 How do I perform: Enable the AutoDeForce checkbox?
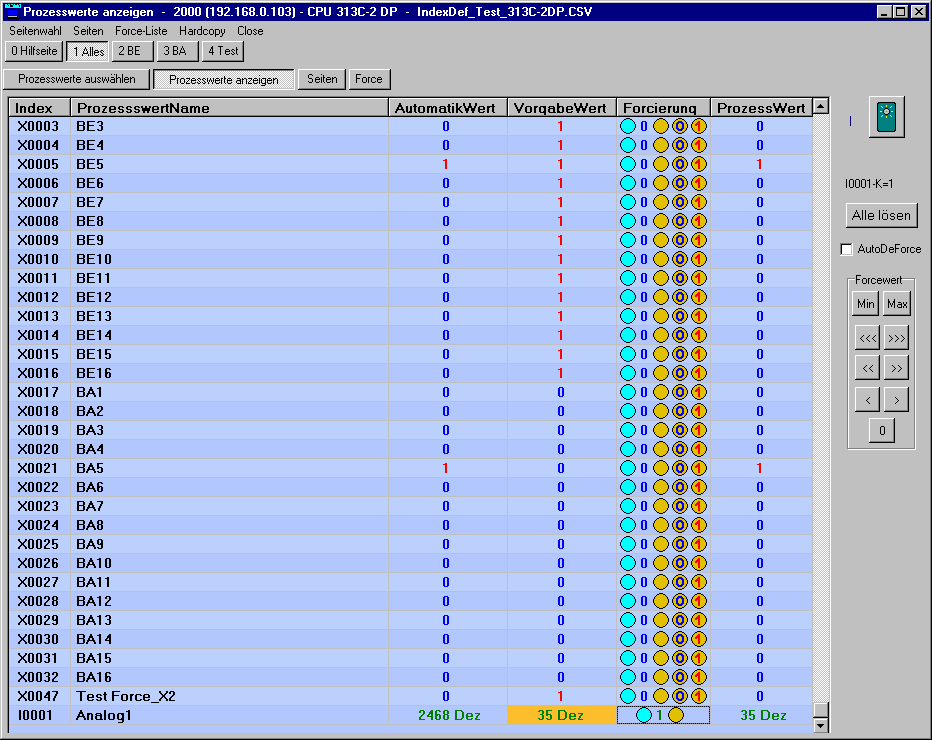[847, 249]
